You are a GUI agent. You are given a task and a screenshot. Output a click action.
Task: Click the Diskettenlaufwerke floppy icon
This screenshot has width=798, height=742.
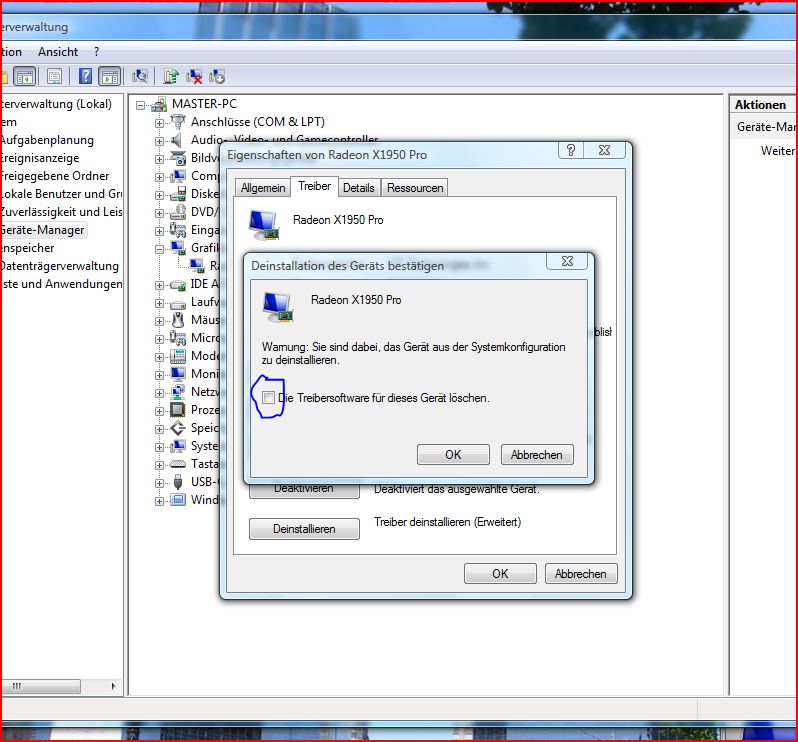(x=178, y=194)
